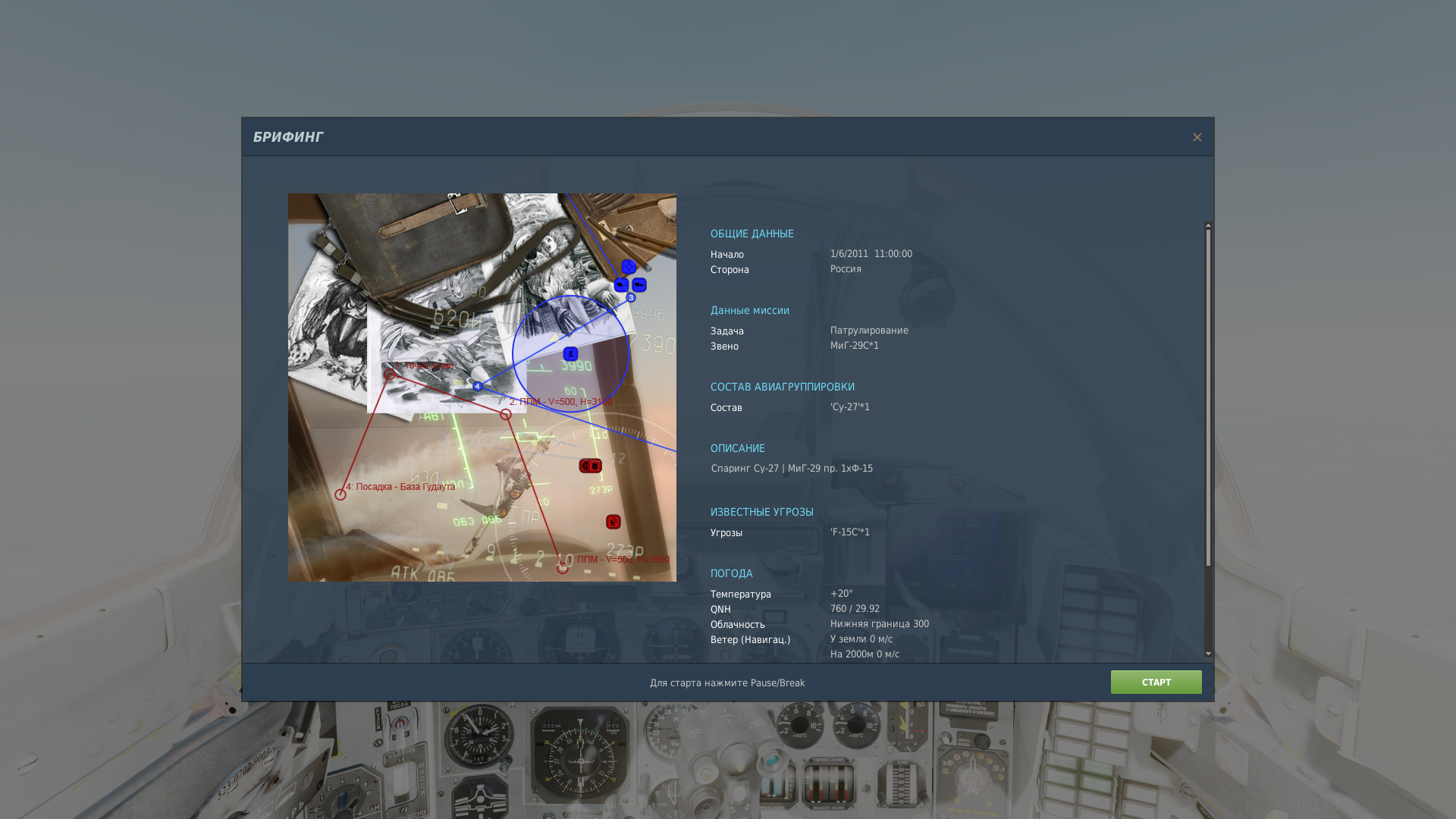
Task: Click the blue infantry unit icon inside circle
Action: click(570, 354)
